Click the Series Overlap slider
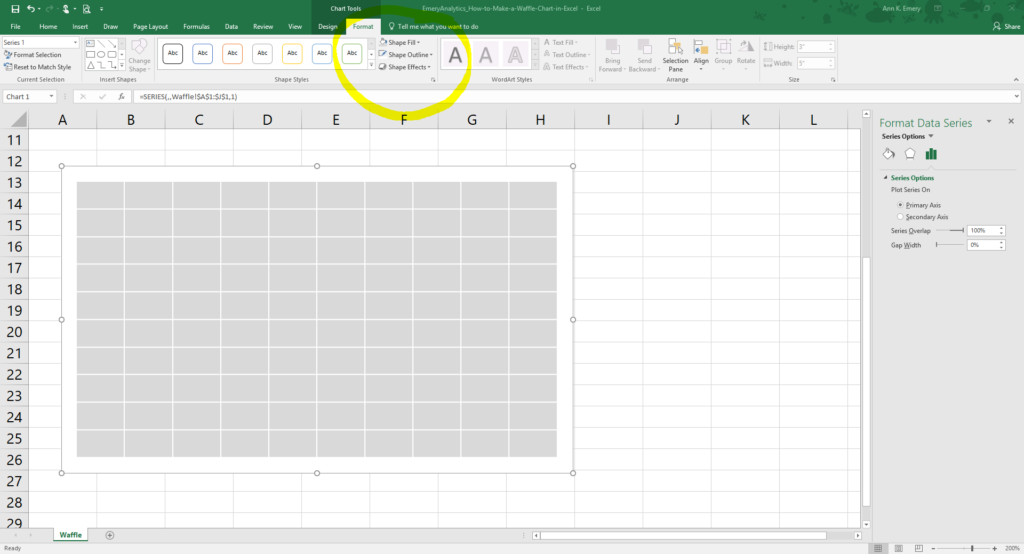Screen dimensions: 1024x554 click(x=950, y=231)
